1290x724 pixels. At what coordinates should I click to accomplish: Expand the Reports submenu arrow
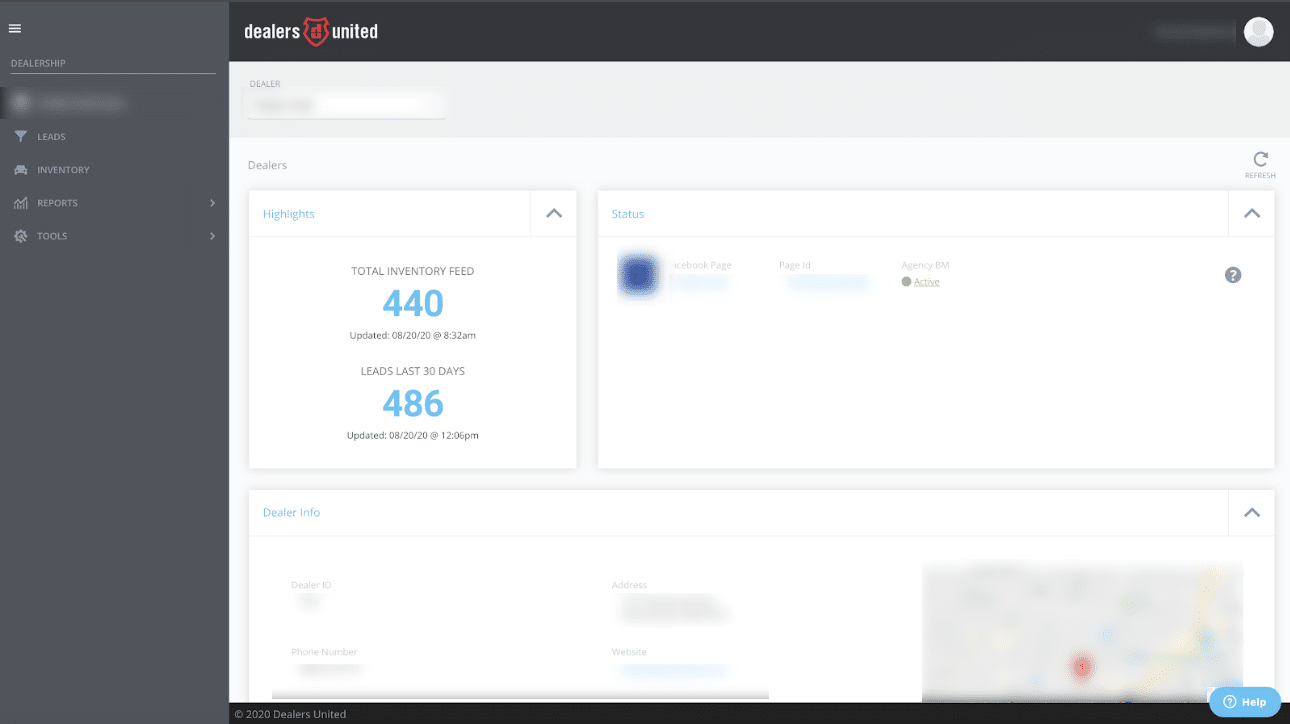click(x=212, y=203)
